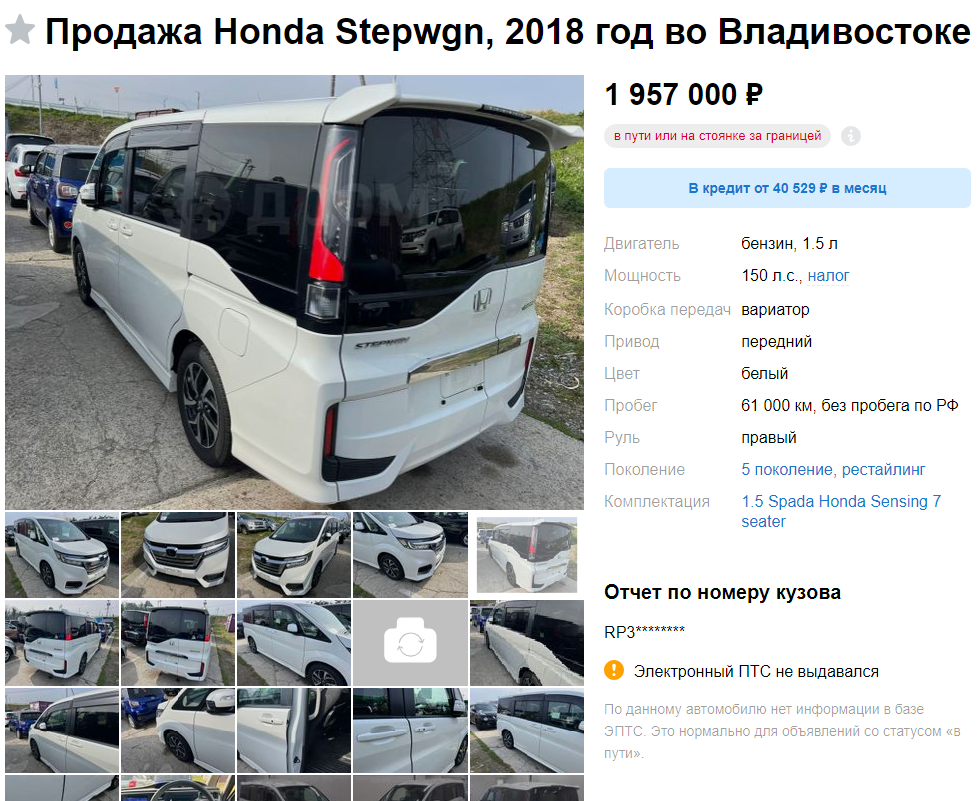Select first thumbnail in second row
The width and height of the screenshot is (979, 801).
click(62, 642)
